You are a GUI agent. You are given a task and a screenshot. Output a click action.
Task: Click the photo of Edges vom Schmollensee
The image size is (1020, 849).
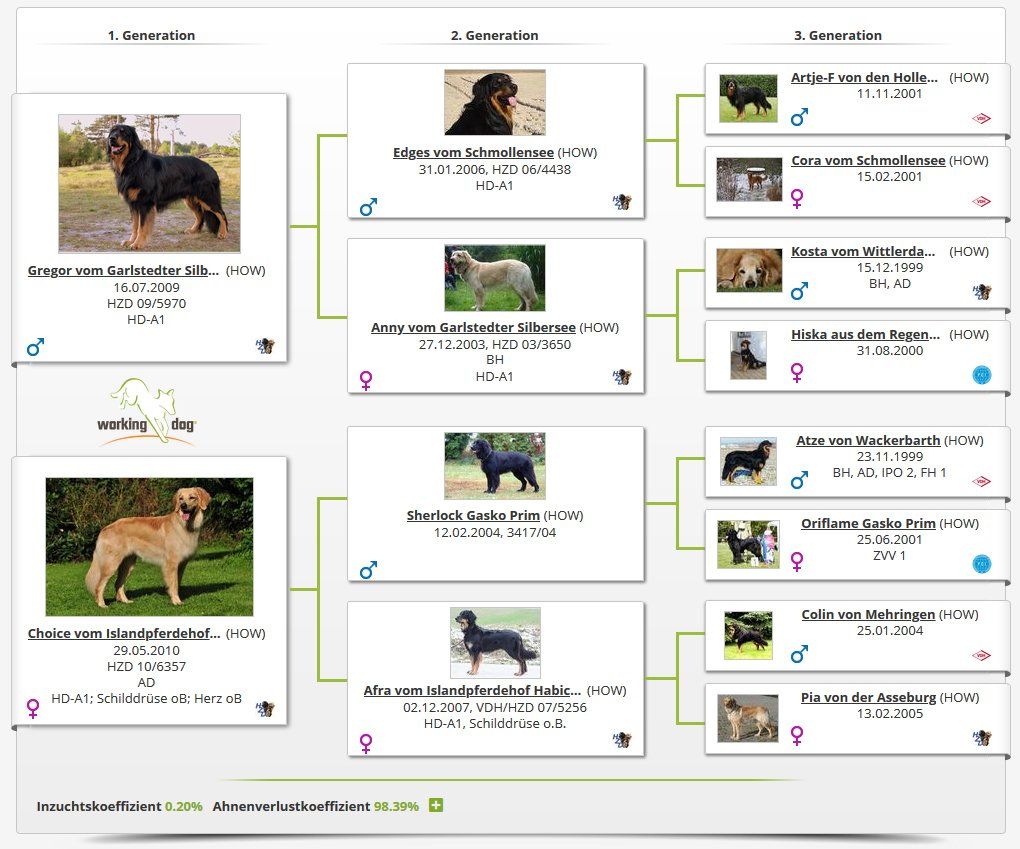pos(495,102)
